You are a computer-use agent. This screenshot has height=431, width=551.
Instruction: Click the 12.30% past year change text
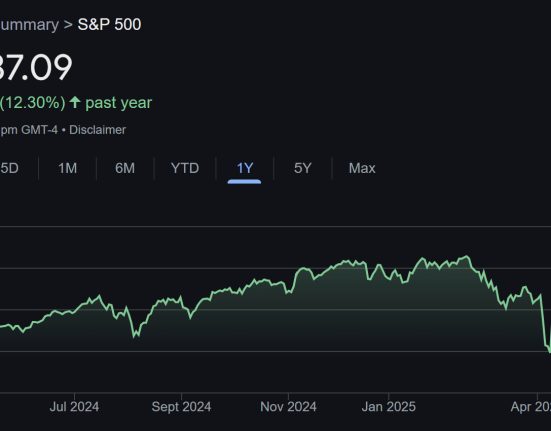76,103
